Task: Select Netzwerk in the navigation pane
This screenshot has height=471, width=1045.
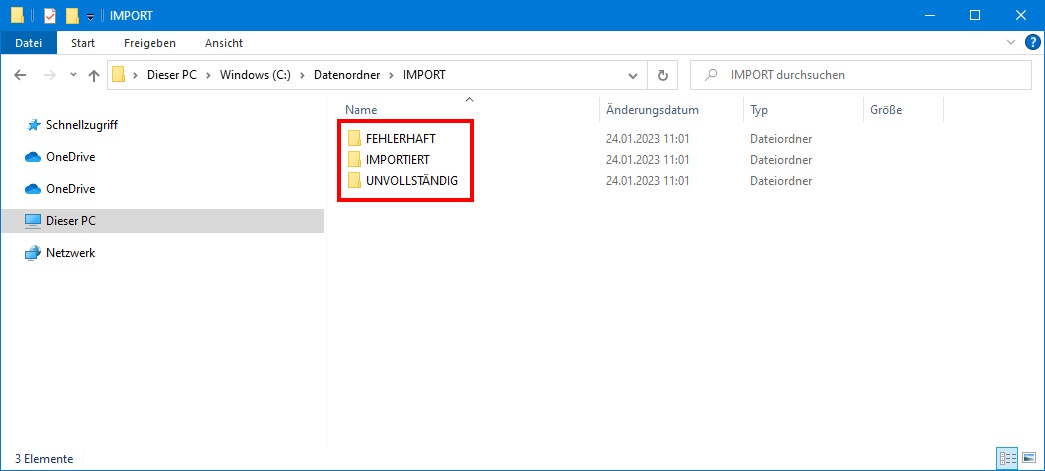Action: [x=70, y=253]
